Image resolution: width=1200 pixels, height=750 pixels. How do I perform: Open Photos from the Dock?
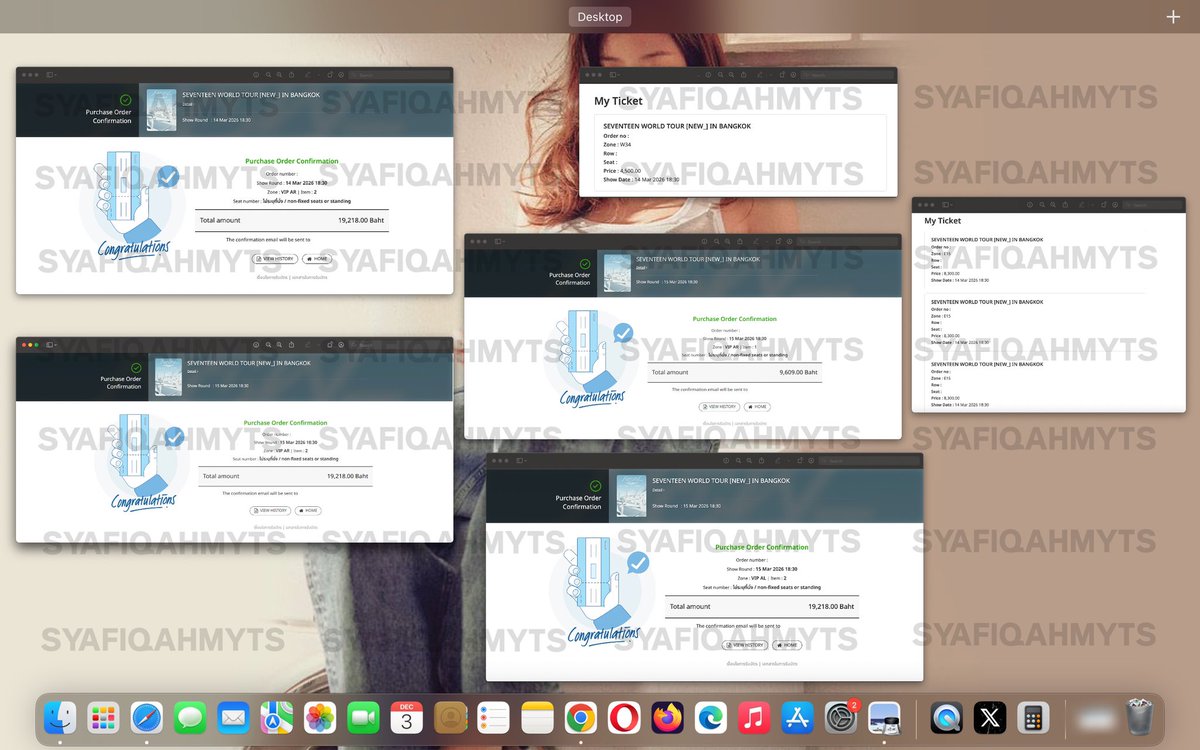(320, 717)
